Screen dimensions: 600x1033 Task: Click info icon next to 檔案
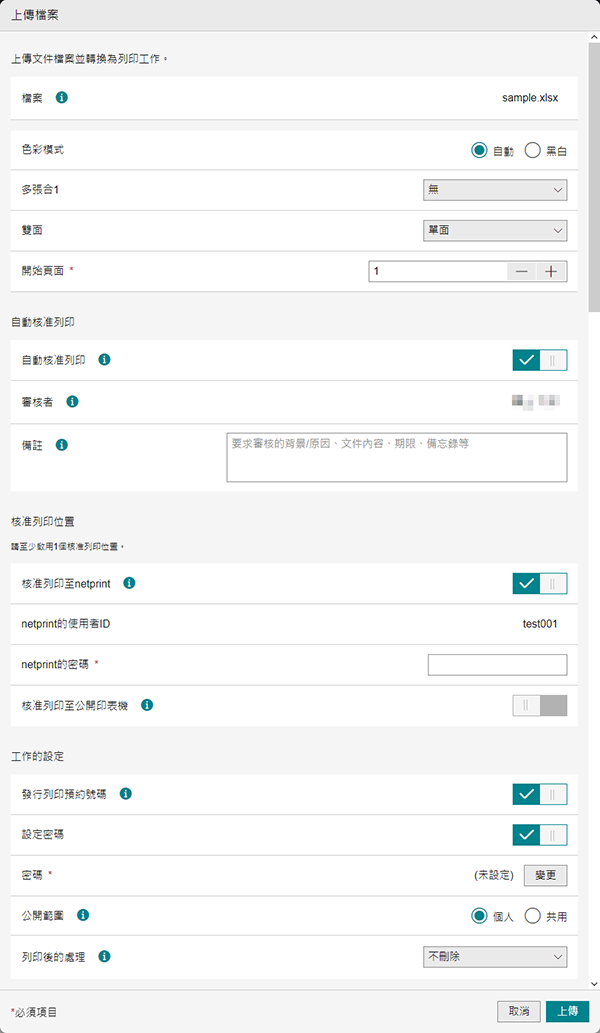(x=62, y=98)
